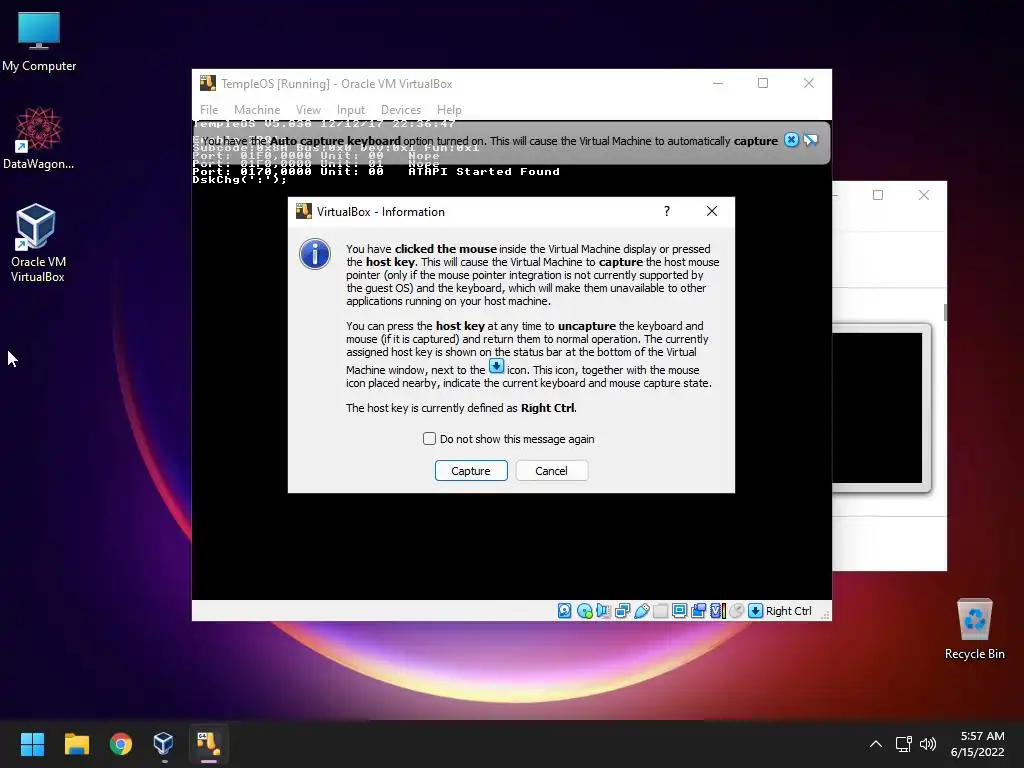Screen dimensions: 1024x768
Task: Click the suppress notification icon beside dismiss
Action: coord(810,140)
